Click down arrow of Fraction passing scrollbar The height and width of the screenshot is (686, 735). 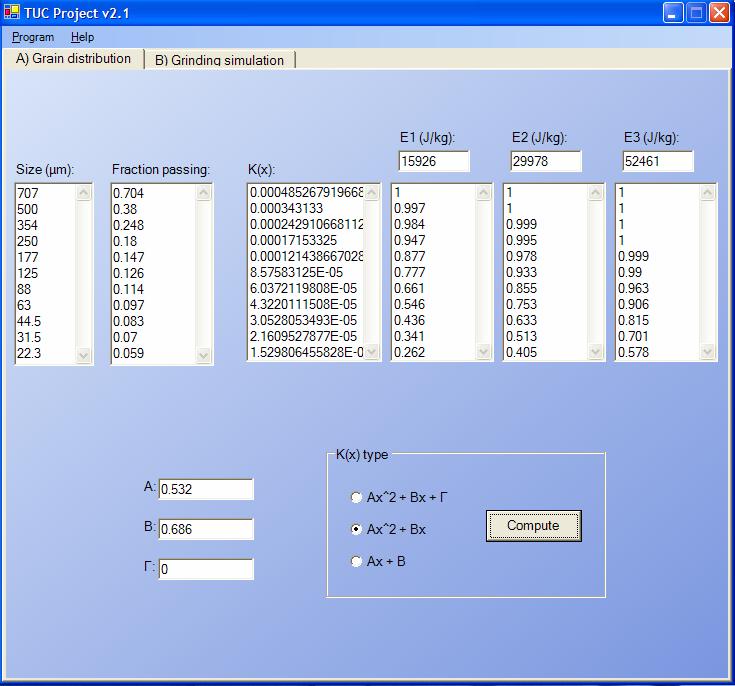204,355
